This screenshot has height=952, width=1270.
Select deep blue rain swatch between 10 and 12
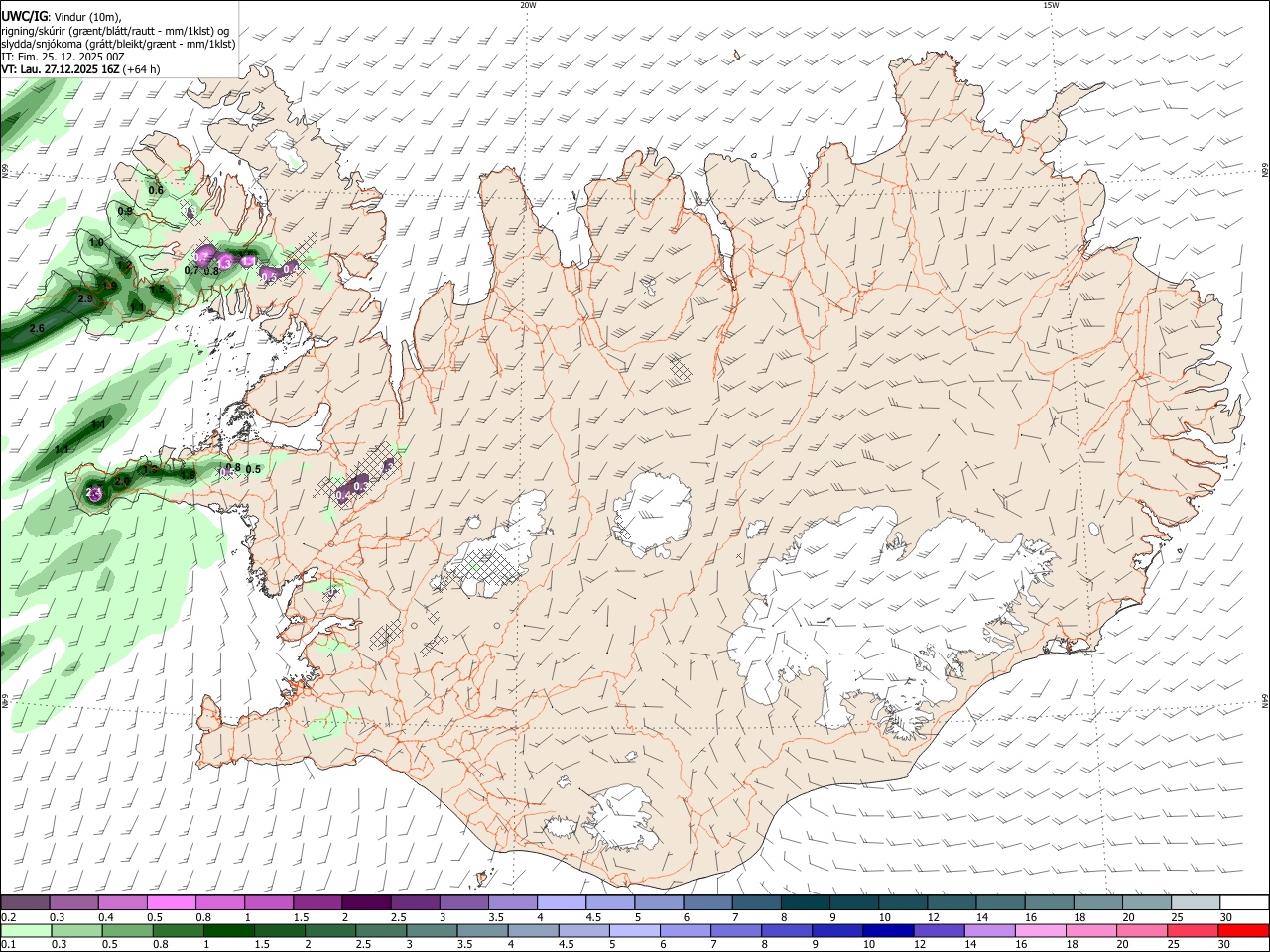pos(887,930)
